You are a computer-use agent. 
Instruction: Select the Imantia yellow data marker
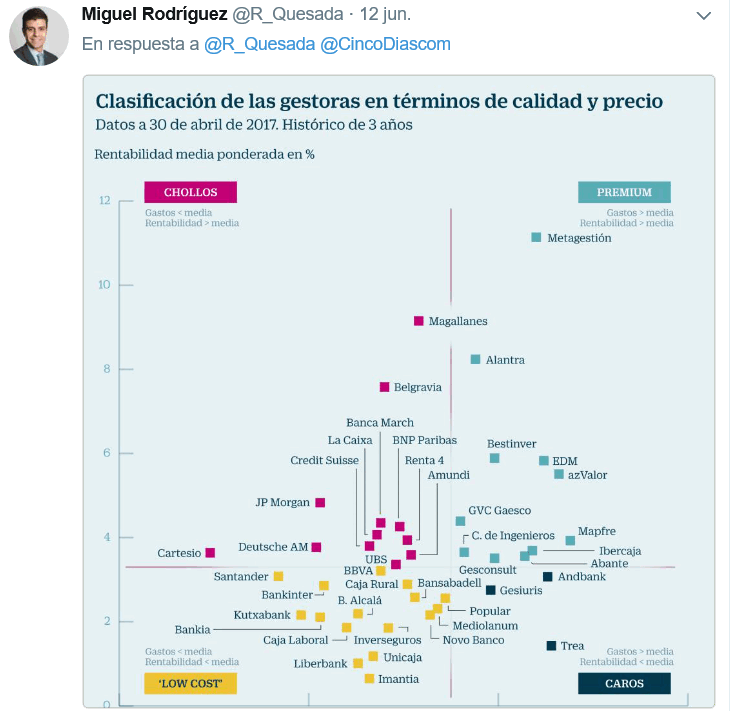pos(369,679)
